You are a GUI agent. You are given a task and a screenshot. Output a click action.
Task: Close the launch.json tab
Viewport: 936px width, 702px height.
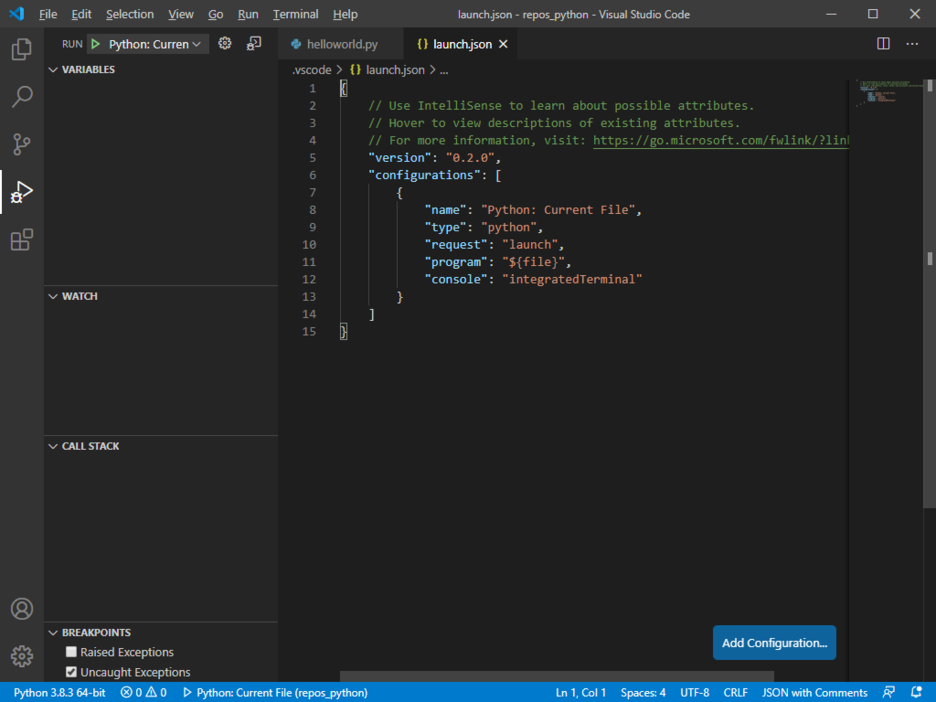pyautogui.click(x=503, y=44)
